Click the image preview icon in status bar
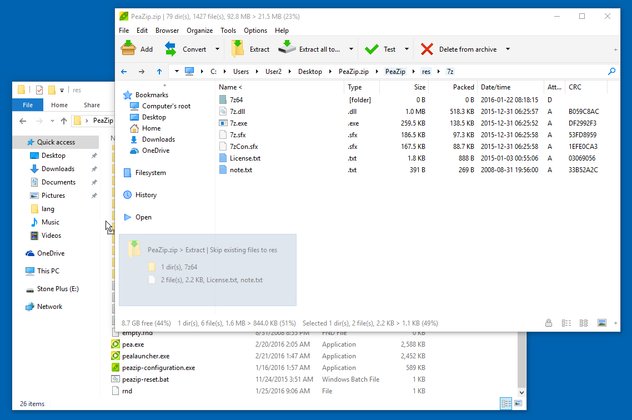 [602, 323]
